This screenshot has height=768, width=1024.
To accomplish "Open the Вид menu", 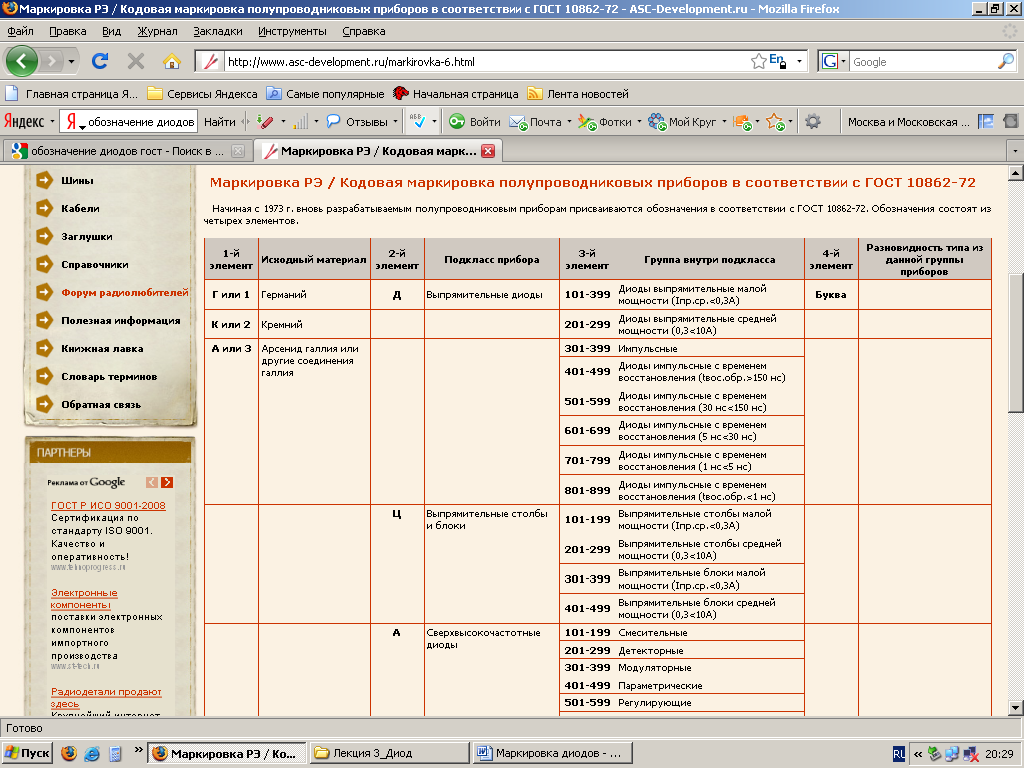I will (112, 31).
